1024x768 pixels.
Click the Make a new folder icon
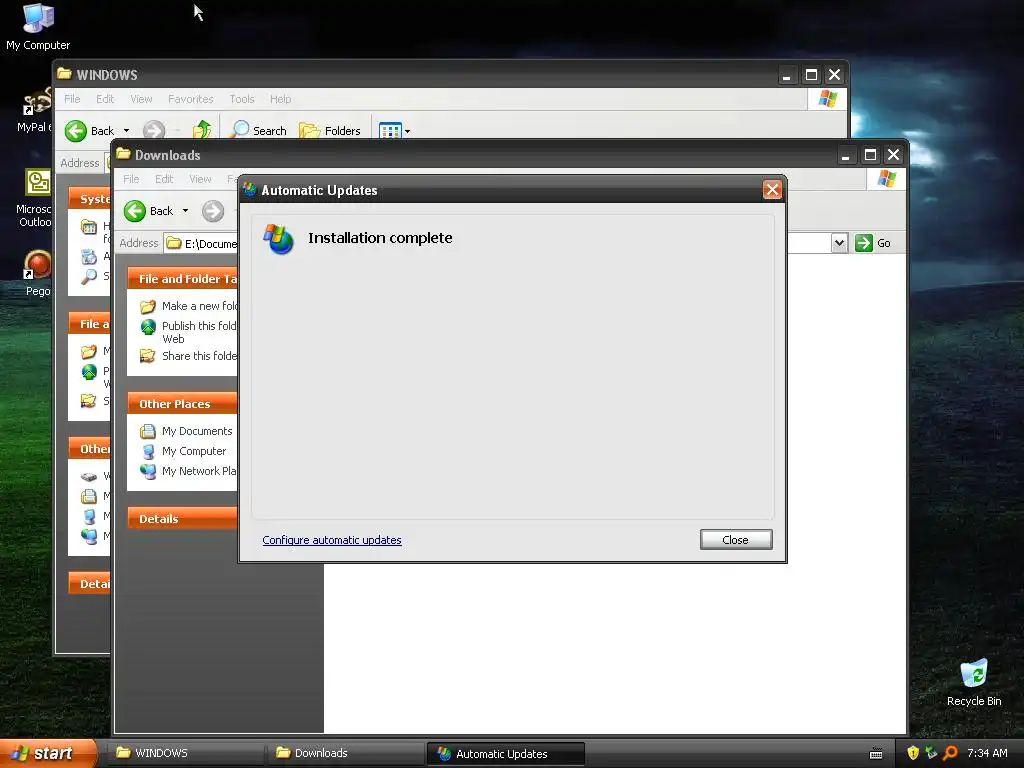point(148,306)
